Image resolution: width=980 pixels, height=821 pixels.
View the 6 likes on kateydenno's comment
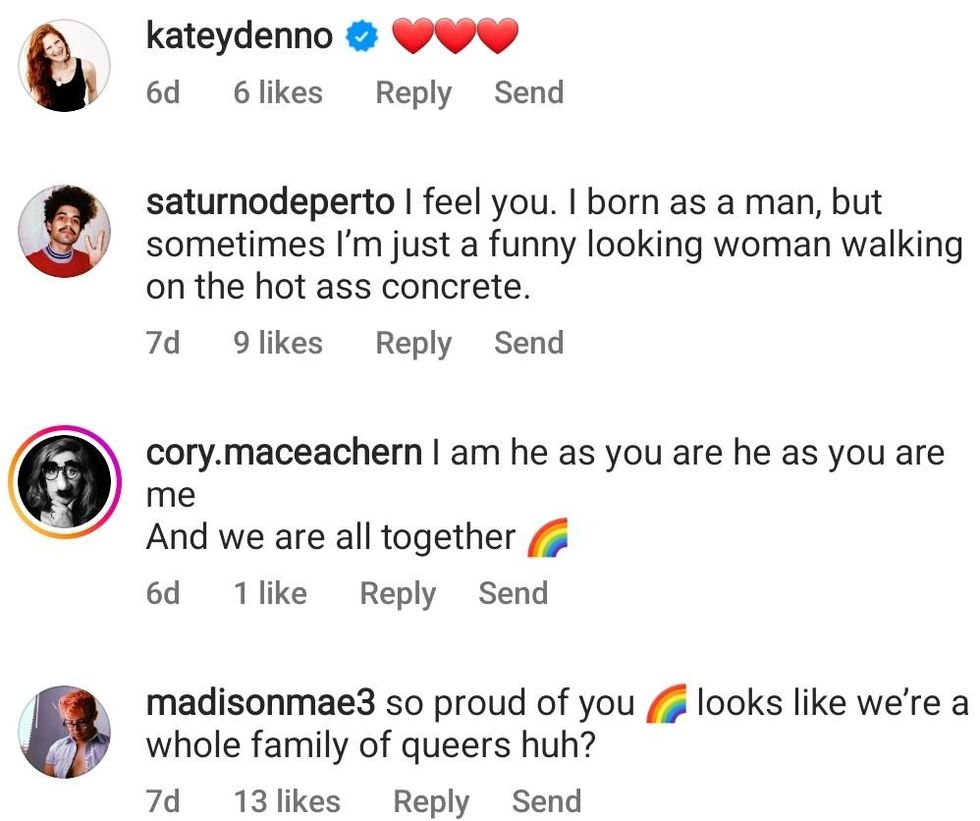tap(278, 93)
